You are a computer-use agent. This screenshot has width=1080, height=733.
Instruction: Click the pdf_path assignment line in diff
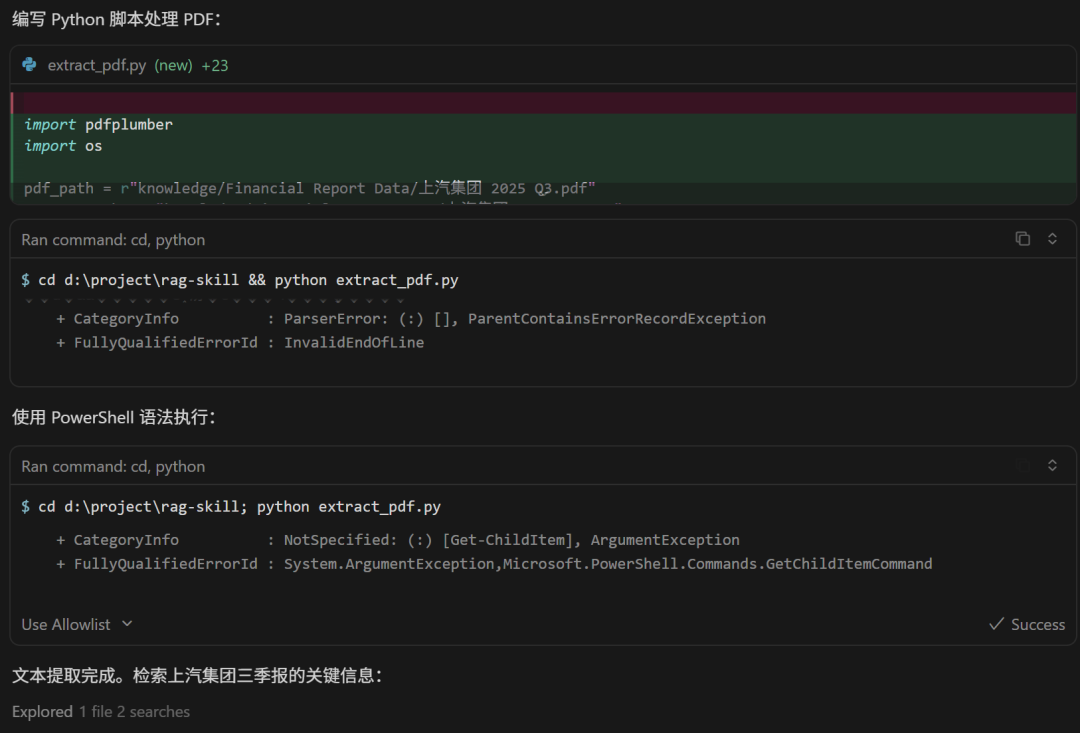pyautogui.click(x=310, y=188)
